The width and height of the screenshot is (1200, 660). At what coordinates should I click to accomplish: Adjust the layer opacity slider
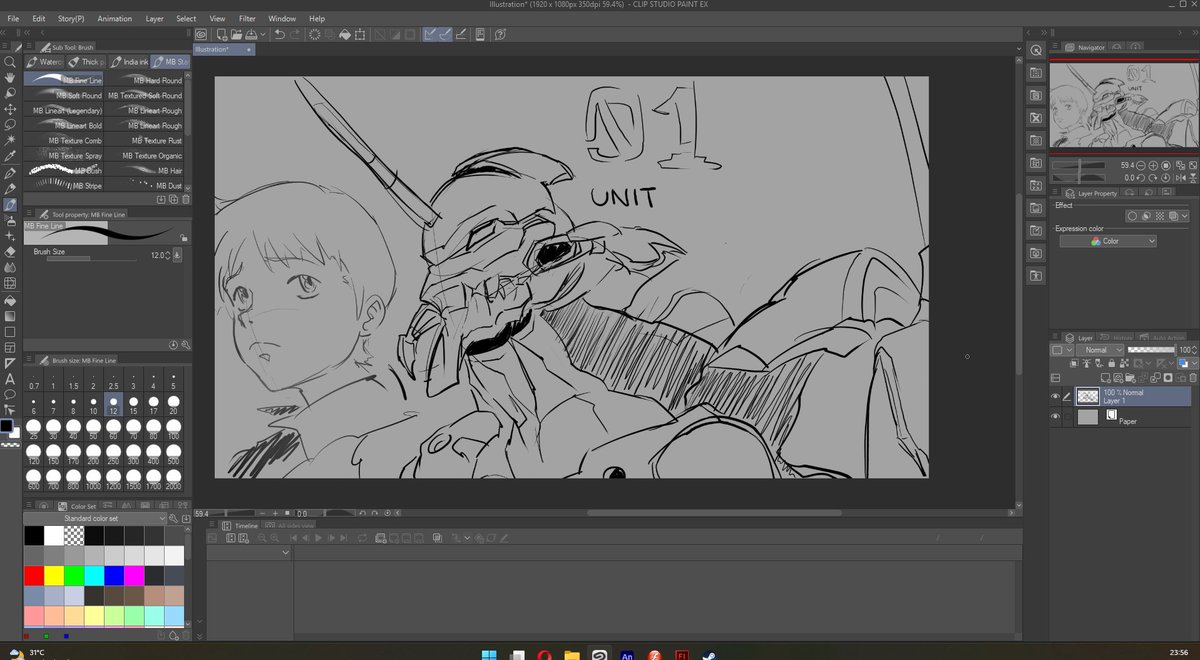coord(1151,350)
